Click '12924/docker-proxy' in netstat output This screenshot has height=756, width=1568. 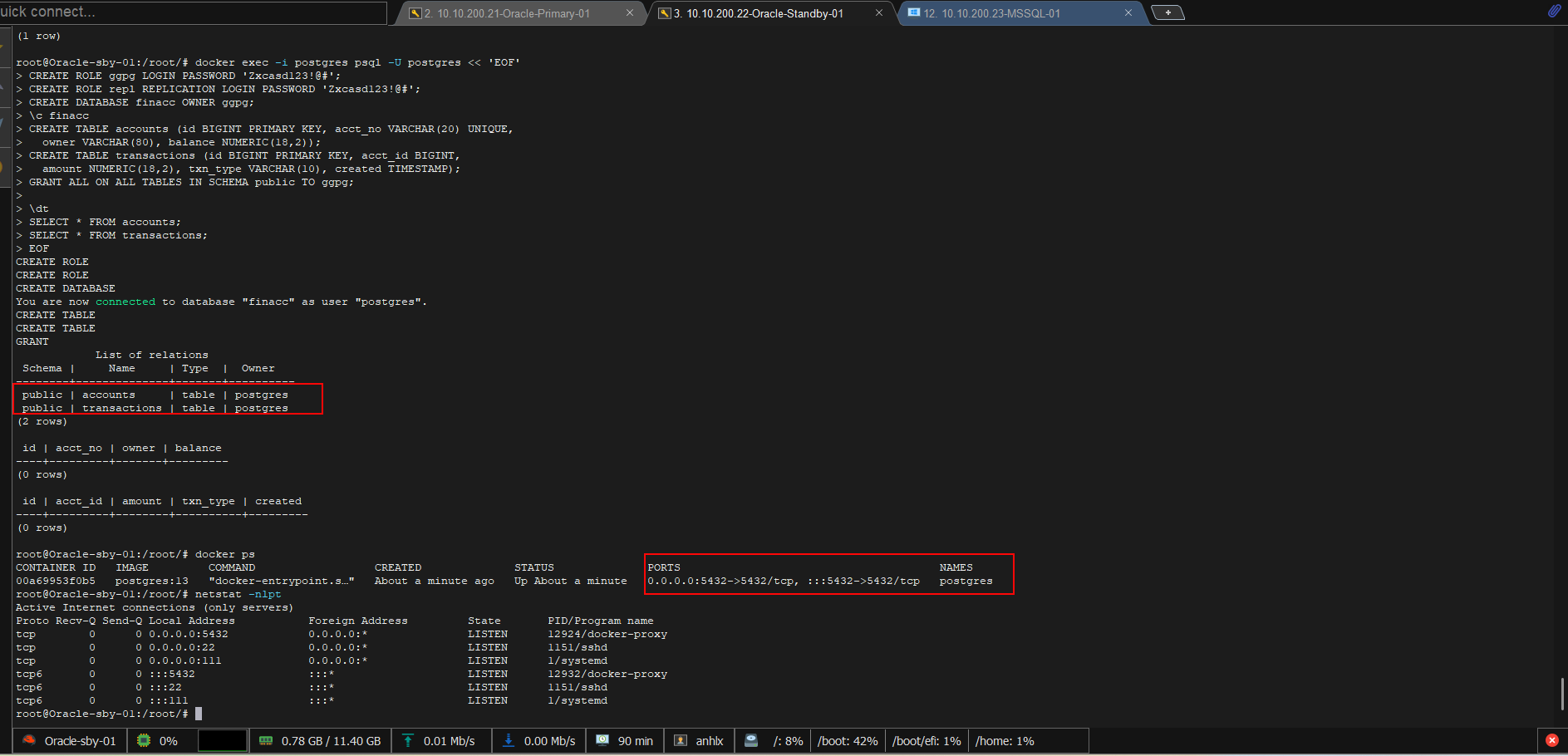click(607, 634)
